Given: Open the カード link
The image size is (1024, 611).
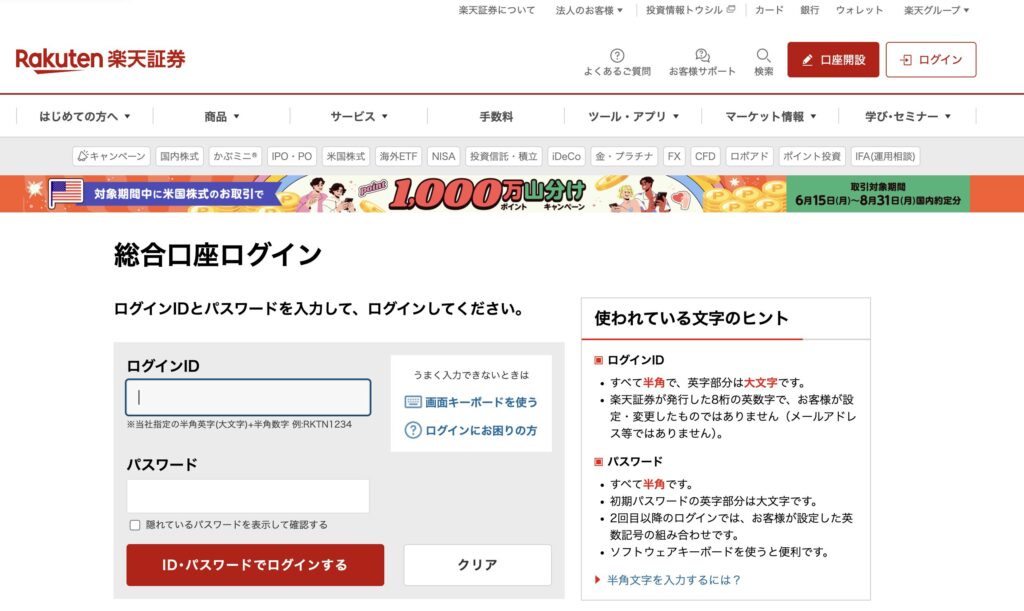Looking at the screenshot, I should click(769, 10).
